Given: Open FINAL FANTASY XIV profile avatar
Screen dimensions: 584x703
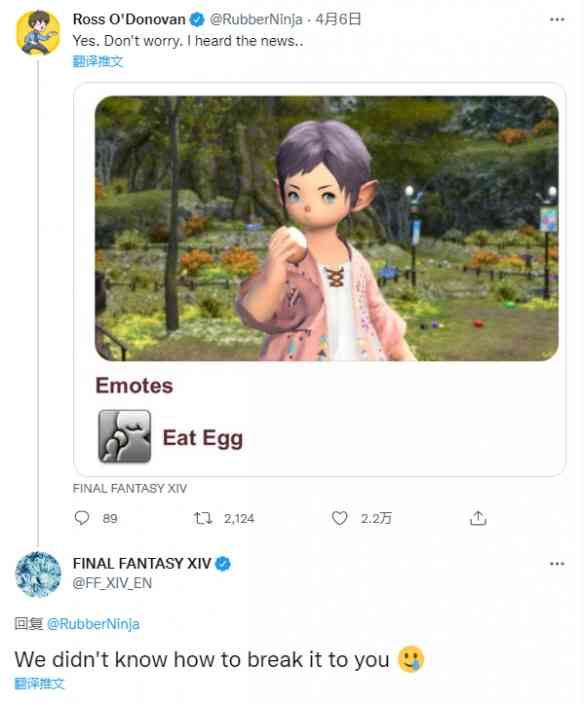Looking at the screenshot, I should click(38, 574).
